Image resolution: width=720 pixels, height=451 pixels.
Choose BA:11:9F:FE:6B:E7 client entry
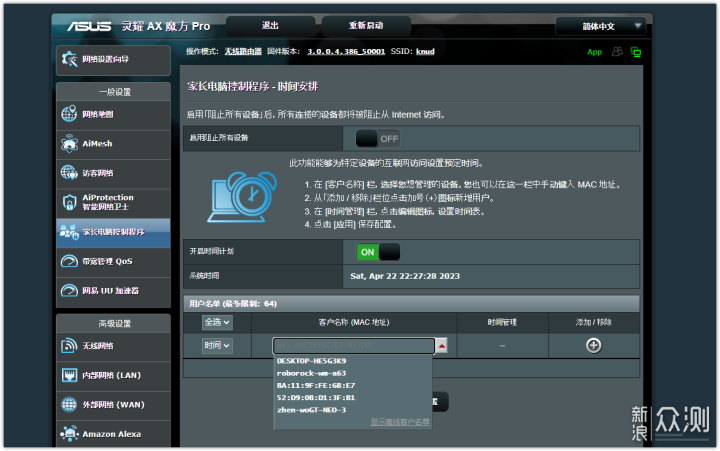(316, 386)
